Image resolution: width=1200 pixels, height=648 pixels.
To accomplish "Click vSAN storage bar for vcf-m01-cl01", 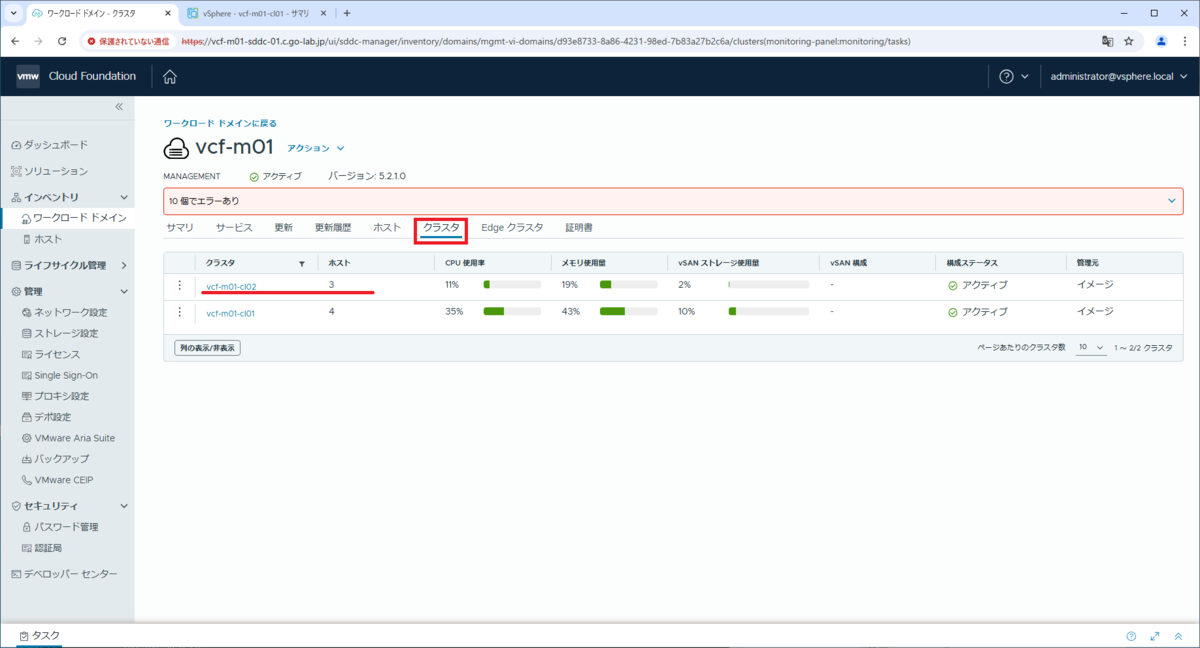I will tap(768, 312).
